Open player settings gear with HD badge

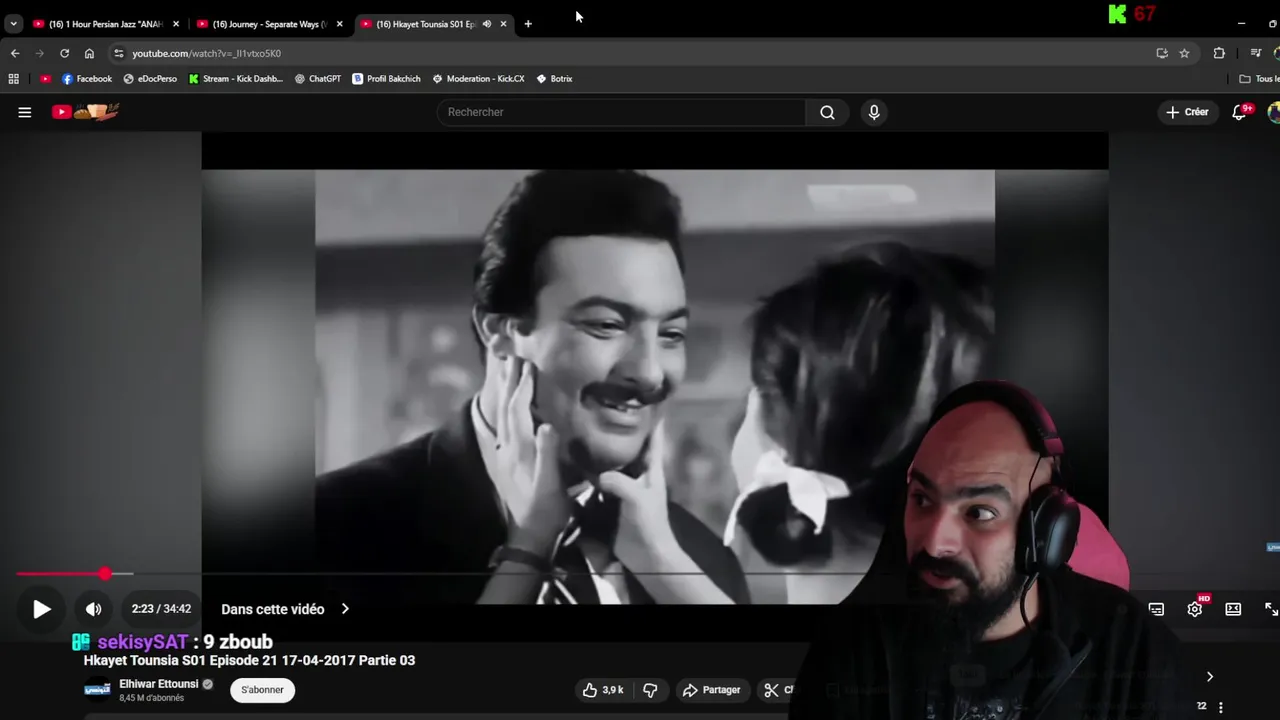1195,609
